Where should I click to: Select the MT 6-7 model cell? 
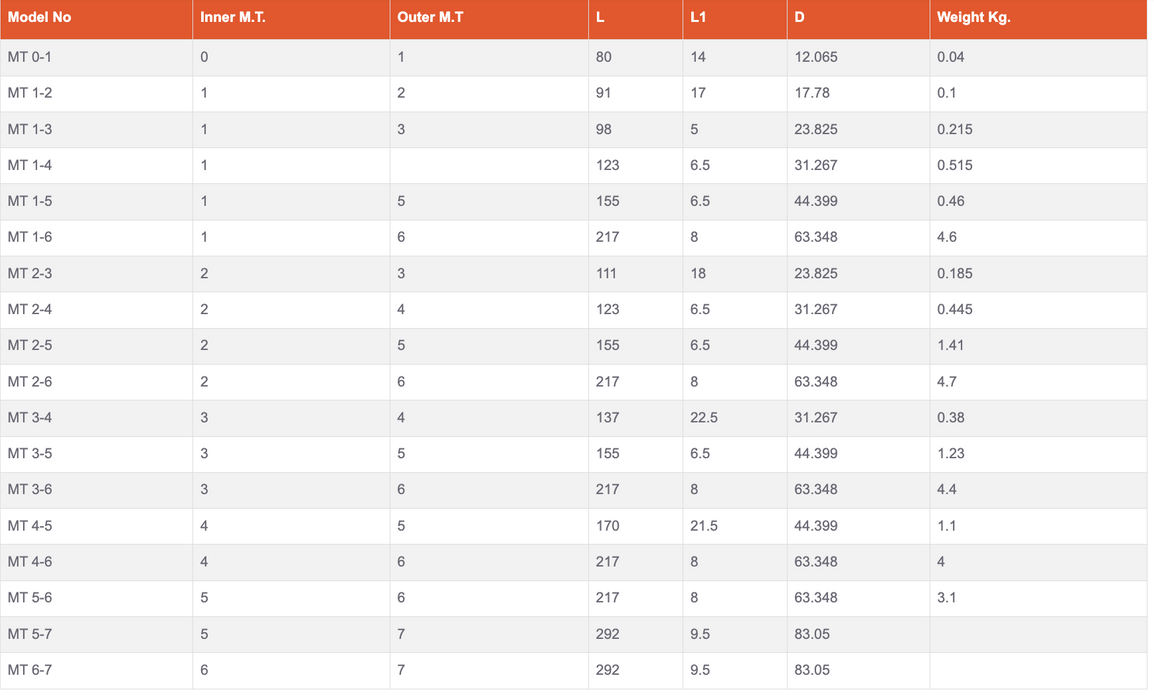[x=29, y=669]
